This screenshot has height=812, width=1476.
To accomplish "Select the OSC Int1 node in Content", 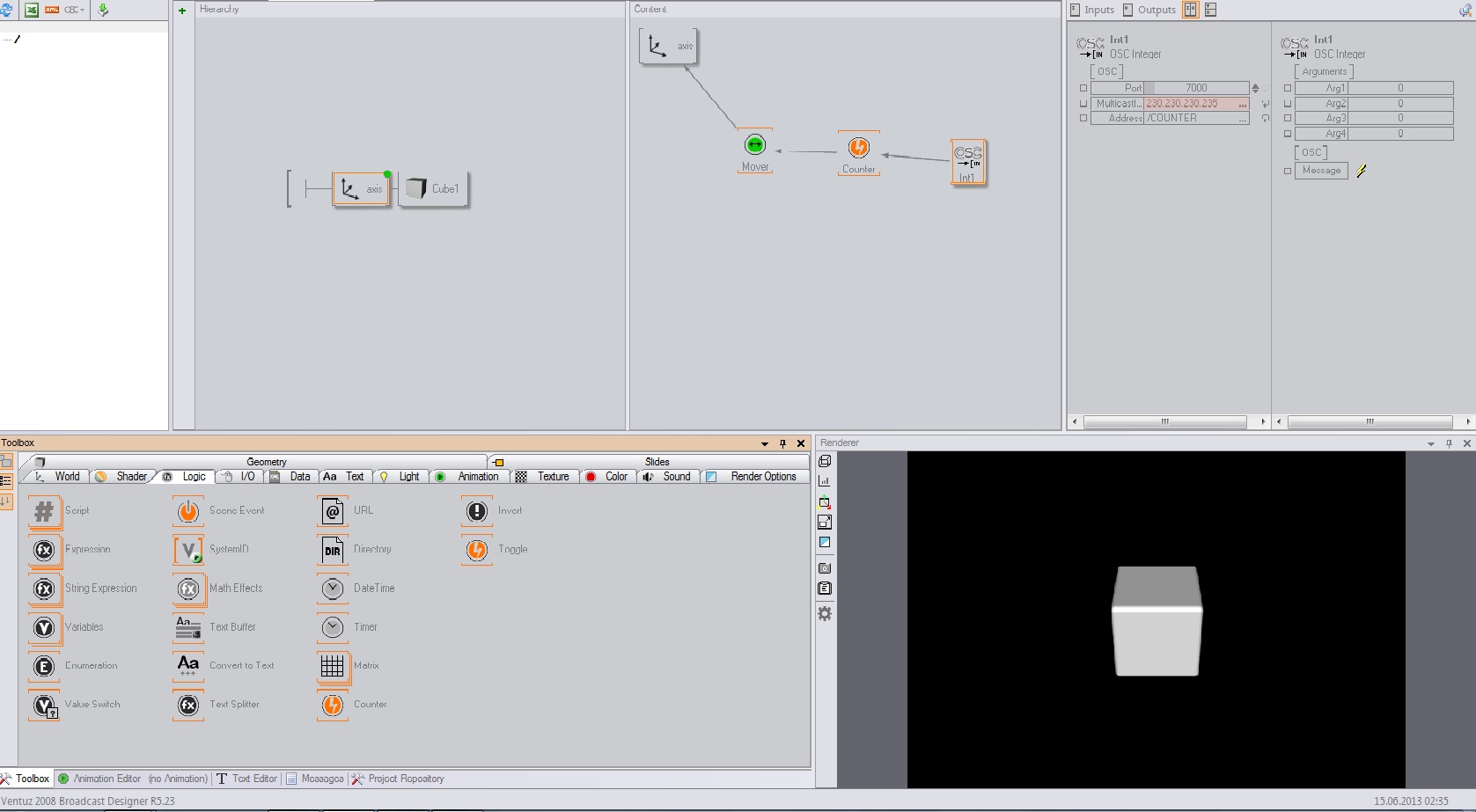I will coord(968,161).
